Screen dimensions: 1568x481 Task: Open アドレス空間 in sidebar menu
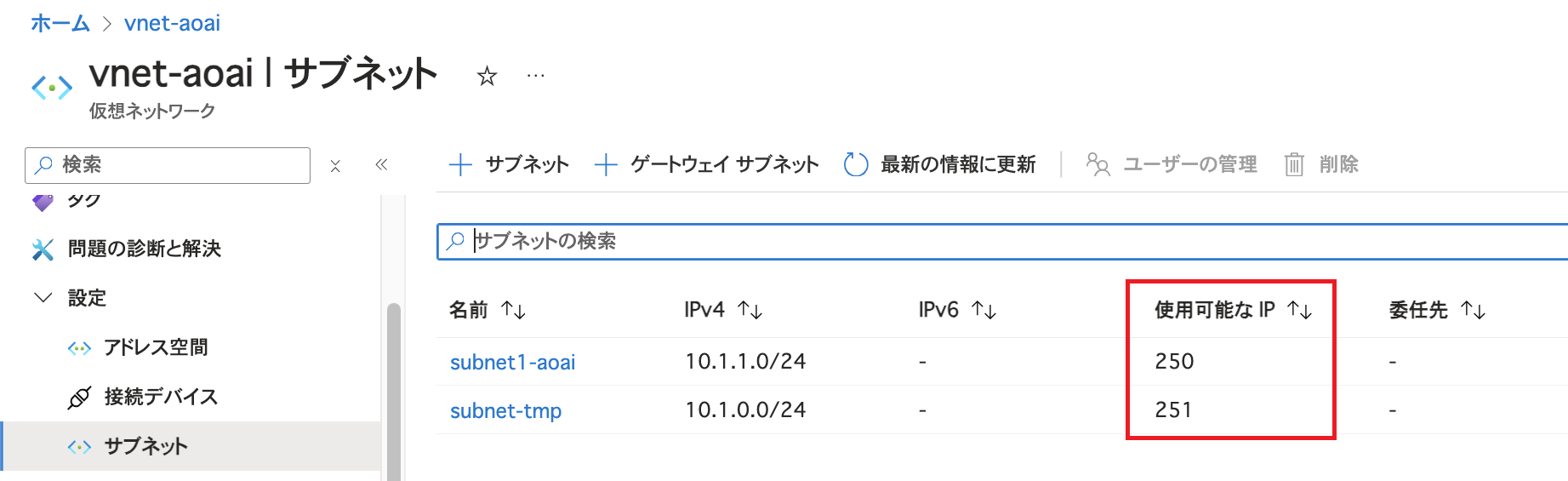coord(156,347)
